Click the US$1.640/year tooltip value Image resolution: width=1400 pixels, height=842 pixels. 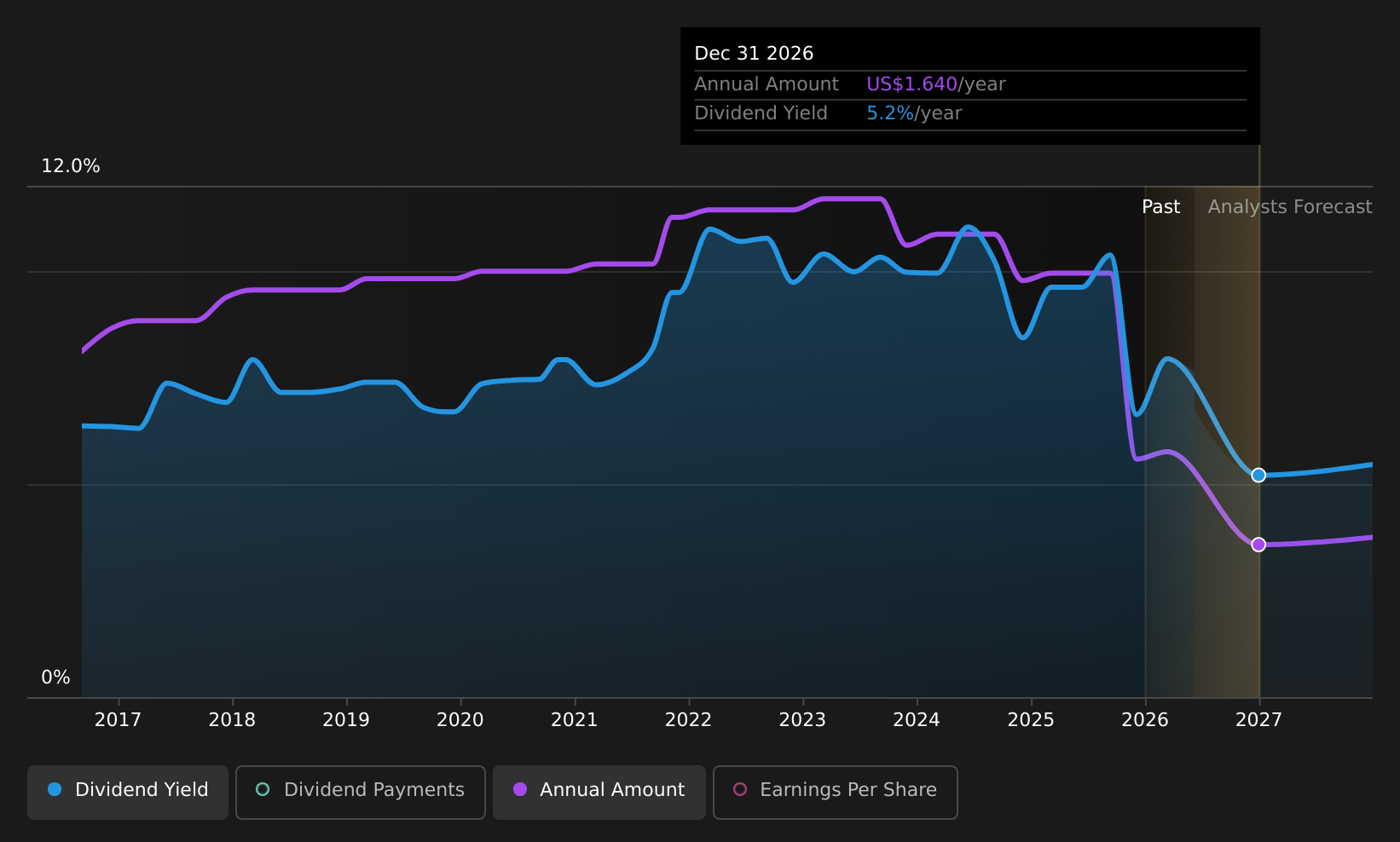(x=936, y=84)
